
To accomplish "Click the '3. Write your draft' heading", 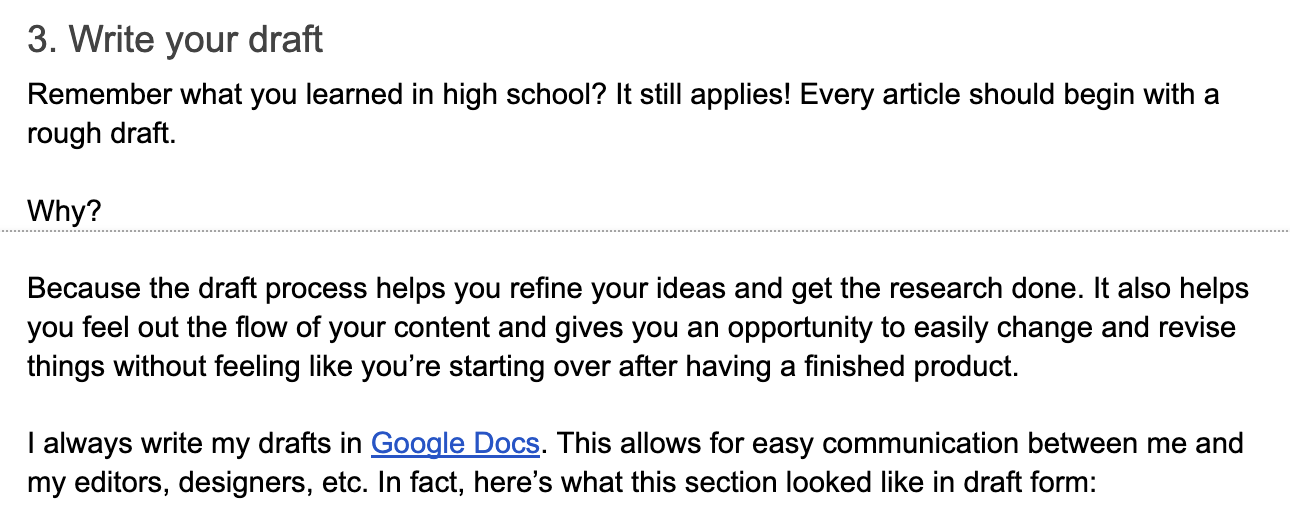I will (175, 40).
